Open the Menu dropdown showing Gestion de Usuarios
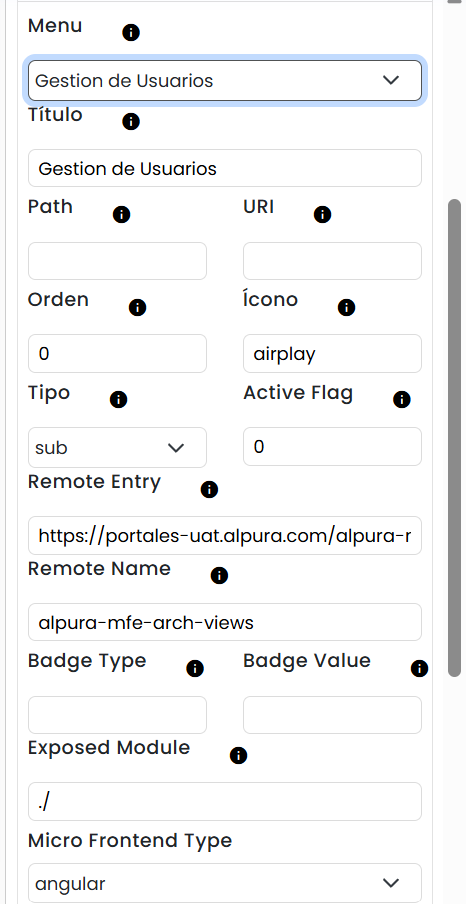The height and width of the screenshot is (904, 466). coord(225,80)
